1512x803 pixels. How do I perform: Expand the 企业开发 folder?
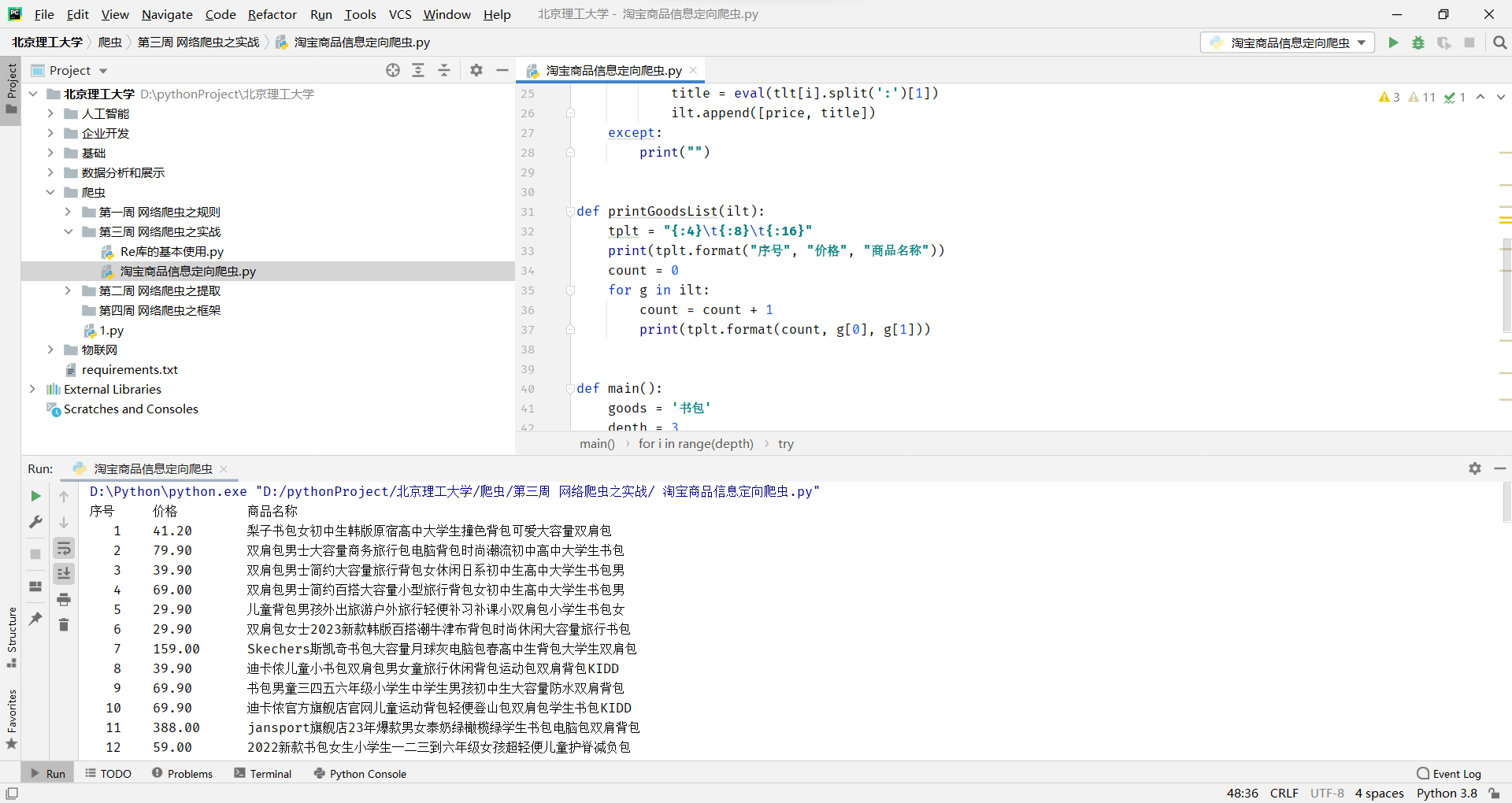tap(50, 133)
